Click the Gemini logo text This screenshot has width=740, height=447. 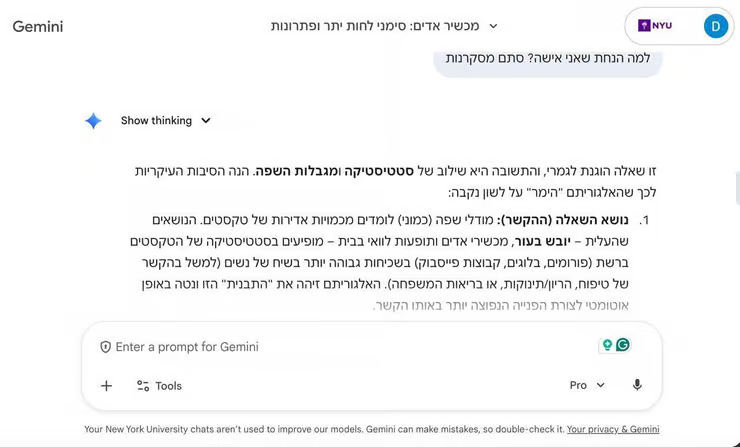coord(38,26)
